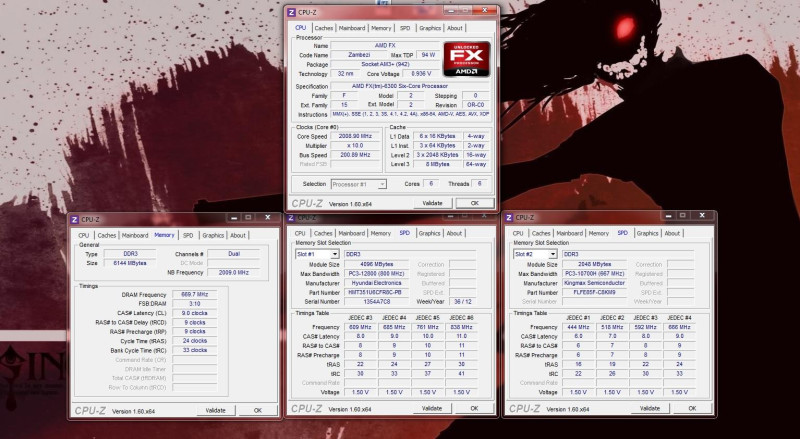
Task: Click the Name field showing AMD FX
Action: pos(385,45)
